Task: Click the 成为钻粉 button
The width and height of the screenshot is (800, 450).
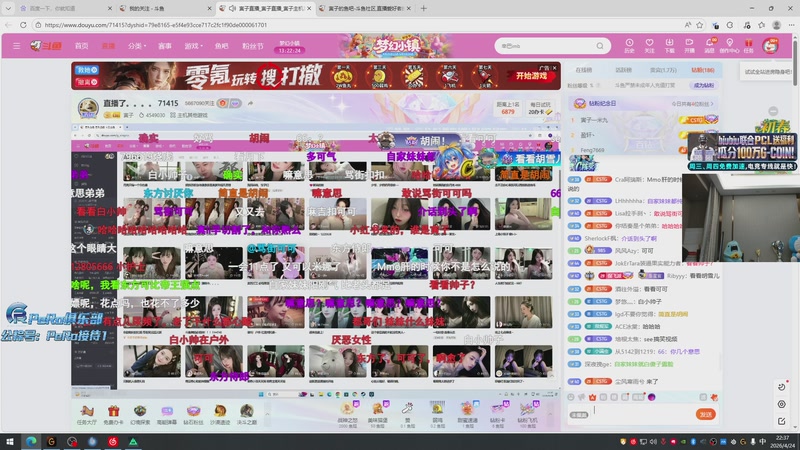Action: coord(704,85)
